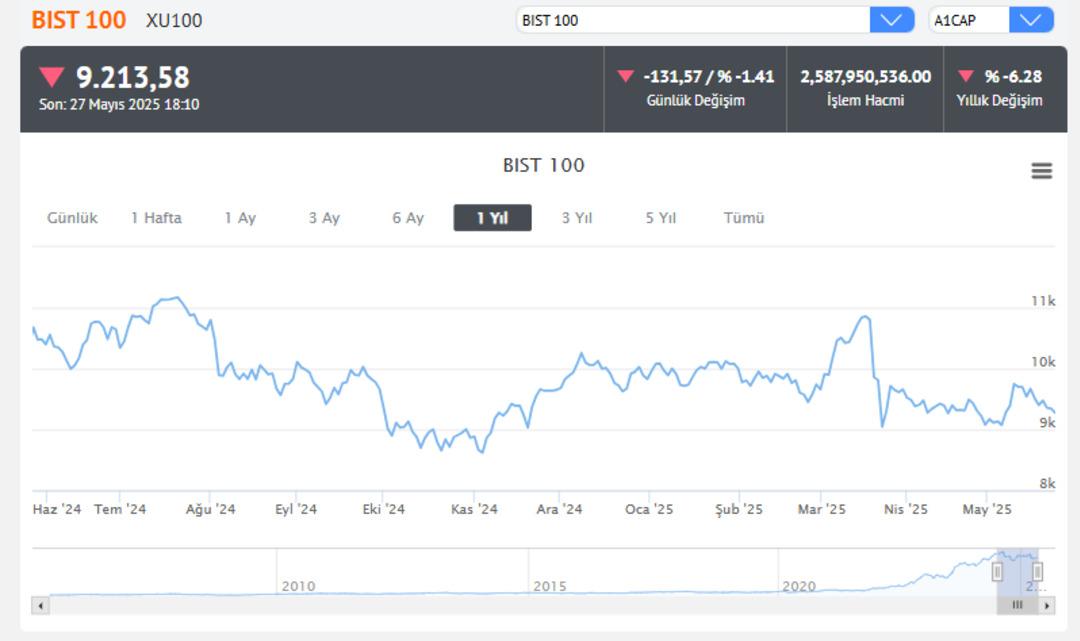Click the navigator scrollbar thumb grip

click(1017, 606)
